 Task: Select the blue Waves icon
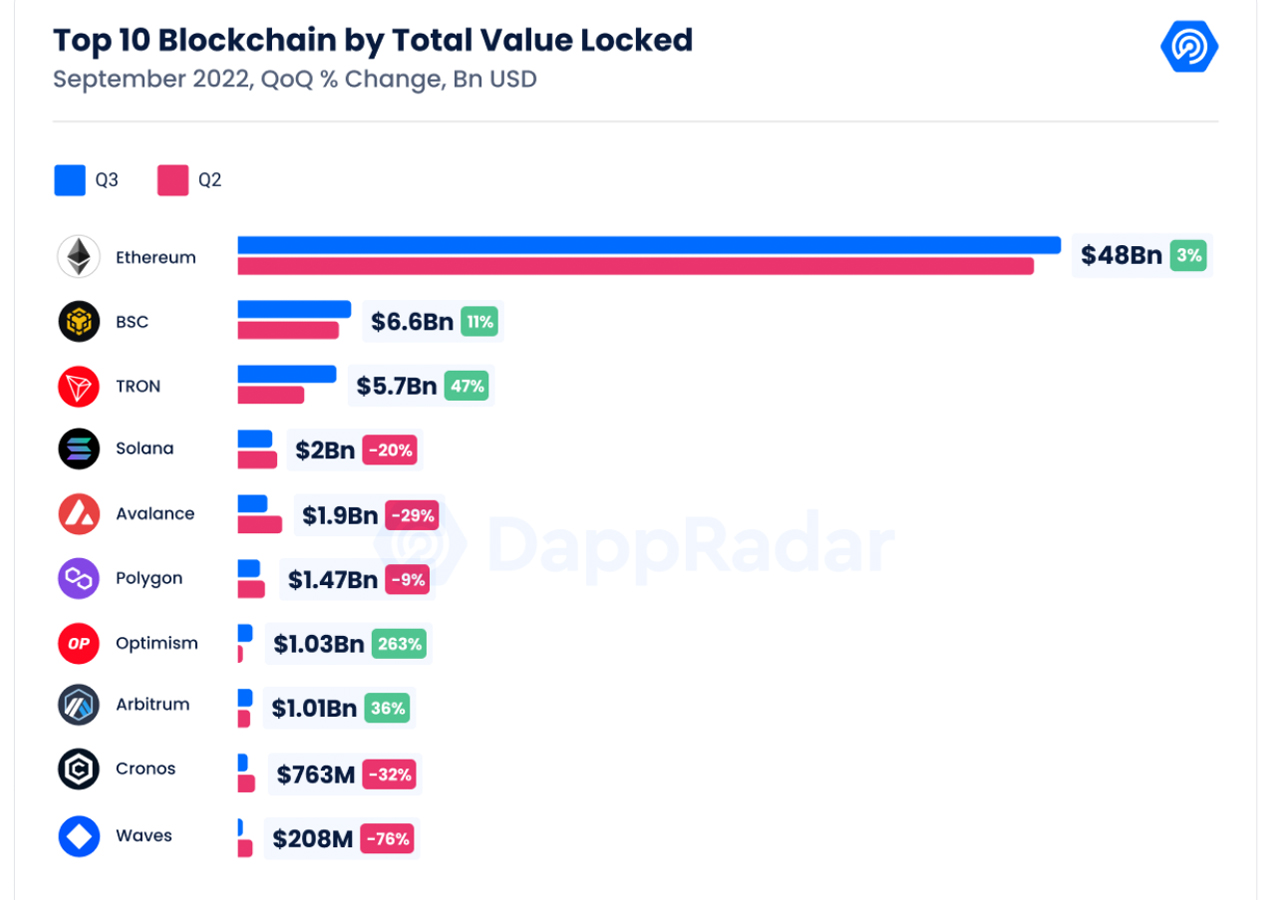[78, 836]
